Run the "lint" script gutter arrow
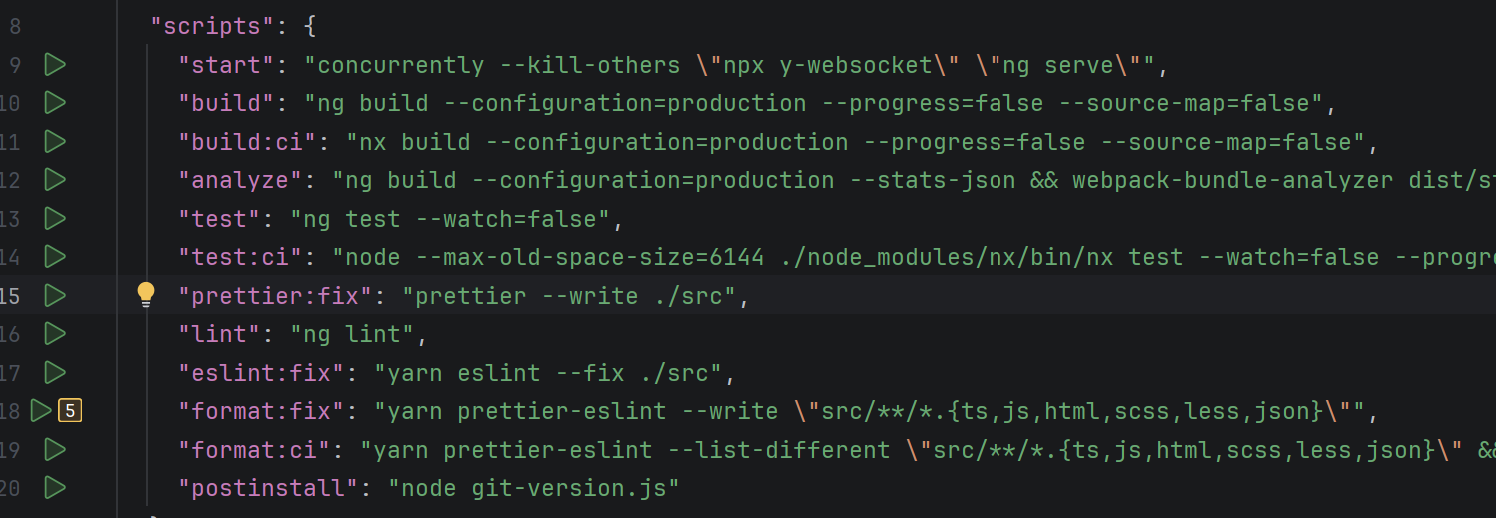 pos(55,334)
